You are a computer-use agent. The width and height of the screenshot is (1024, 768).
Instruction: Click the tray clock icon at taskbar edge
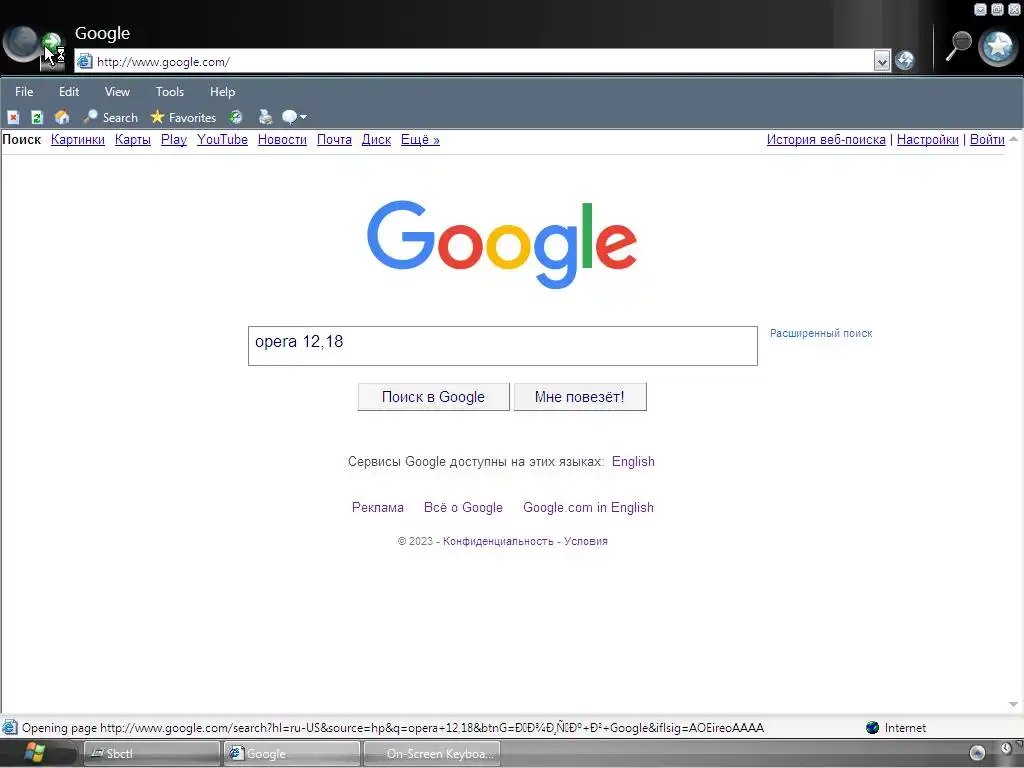click(x=1006, y=748)
